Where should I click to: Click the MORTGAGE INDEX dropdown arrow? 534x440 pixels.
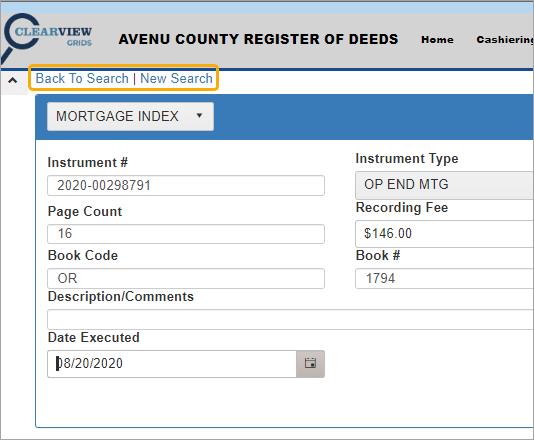(x=200, y=116)
